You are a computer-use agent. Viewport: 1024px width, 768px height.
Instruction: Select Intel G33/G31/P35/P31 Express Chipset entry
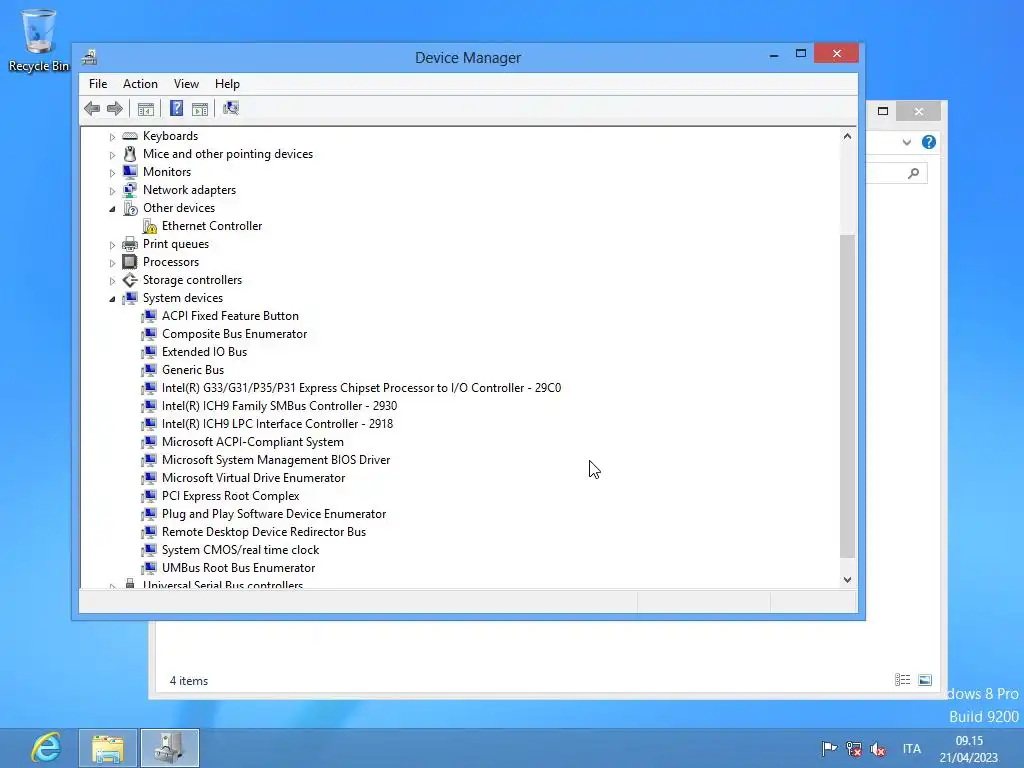(x=361, y=388)
